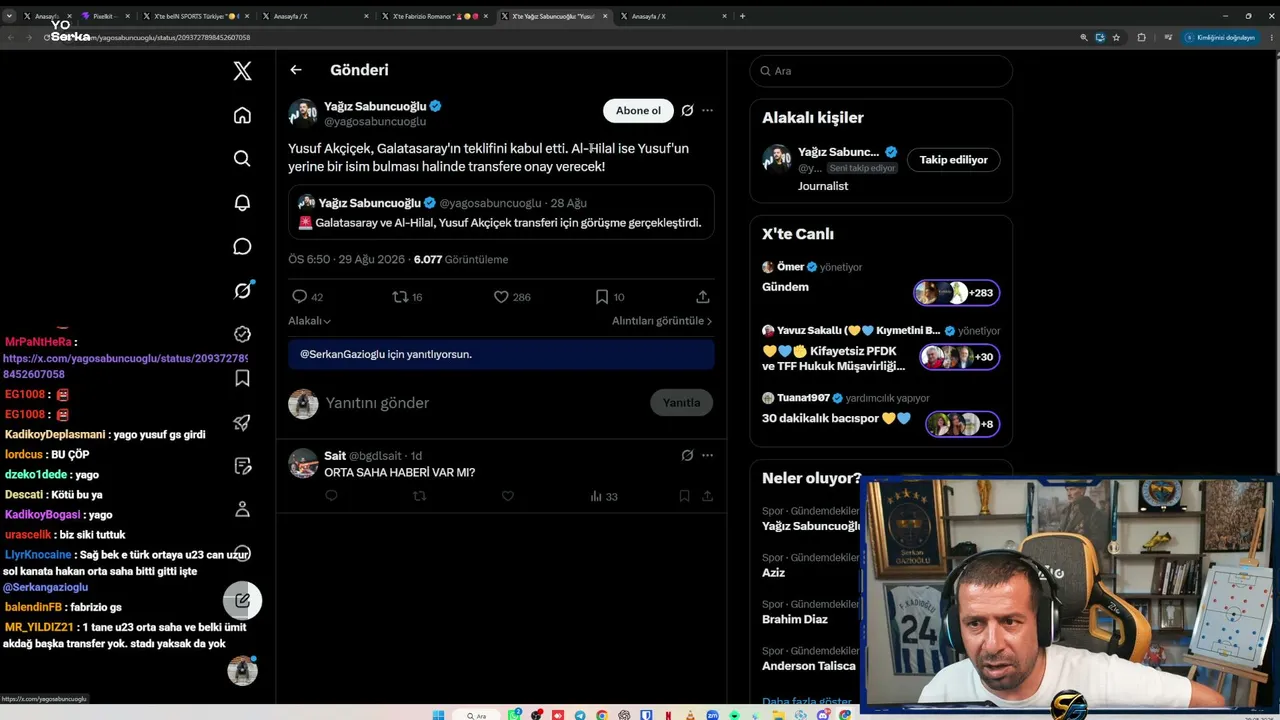Open WhatsApp from the taskbar
The height and width of the screenshot is (720, 1280).
[516, 715]
